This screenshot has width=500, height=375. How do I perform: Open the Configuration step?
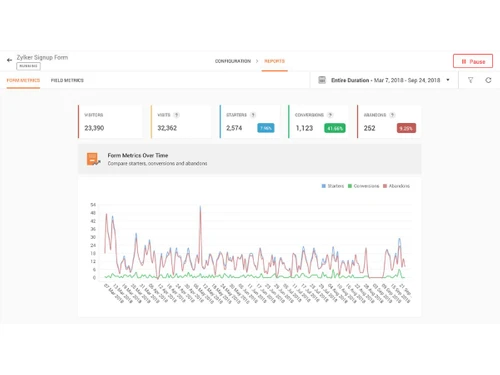coord(233,61)
